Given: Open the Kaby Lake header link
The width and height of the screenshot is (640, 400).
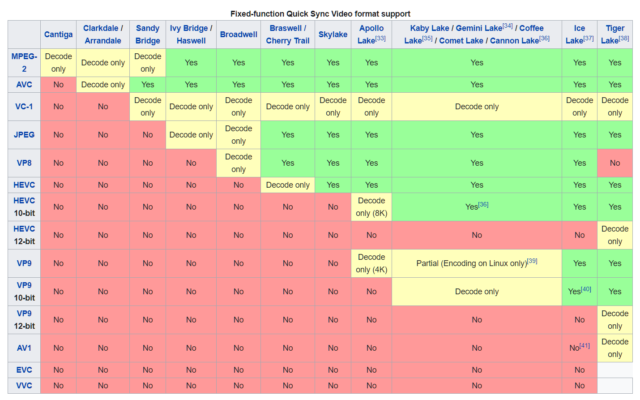Looking at the screenshot, I should (429, 28).
